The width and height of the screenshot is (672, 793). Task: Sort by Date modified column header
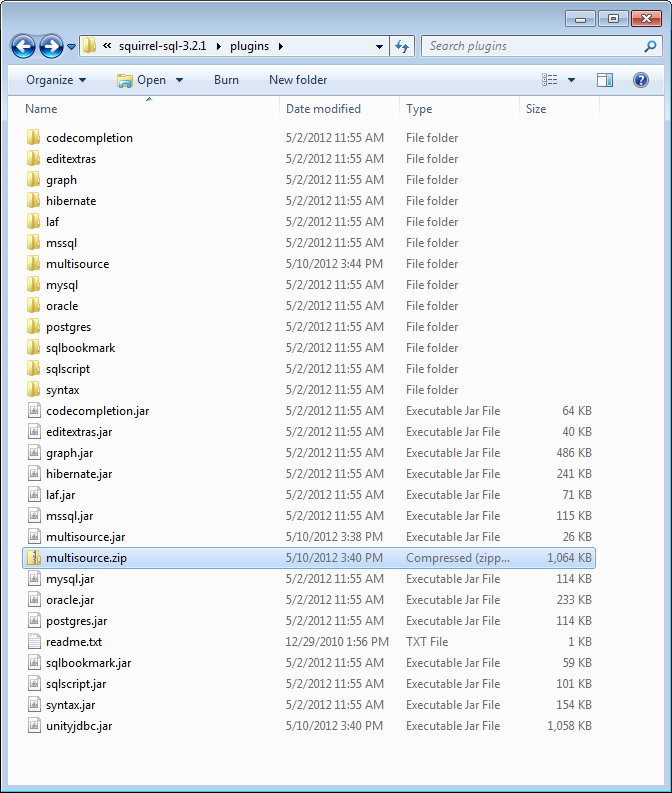click(x=323, y=109)
